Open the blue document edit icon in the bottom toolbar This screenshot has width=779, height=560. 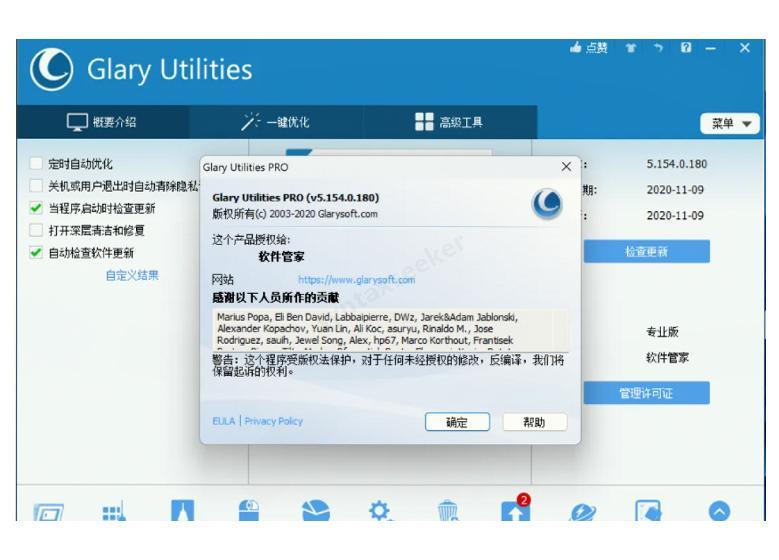pyautogui.click(x=648, y=511)
